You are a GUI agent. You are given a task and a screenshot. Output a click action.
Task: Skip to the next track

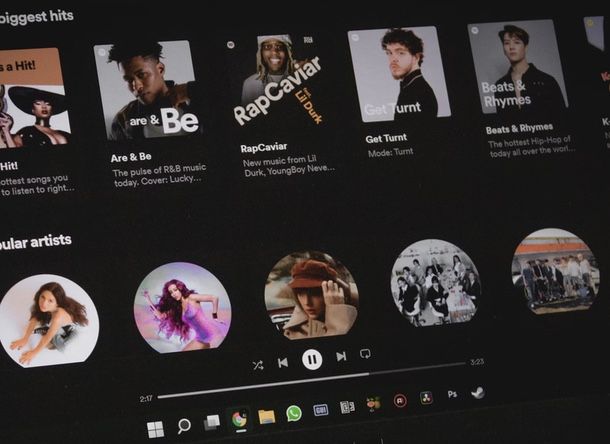click(341, 356)
